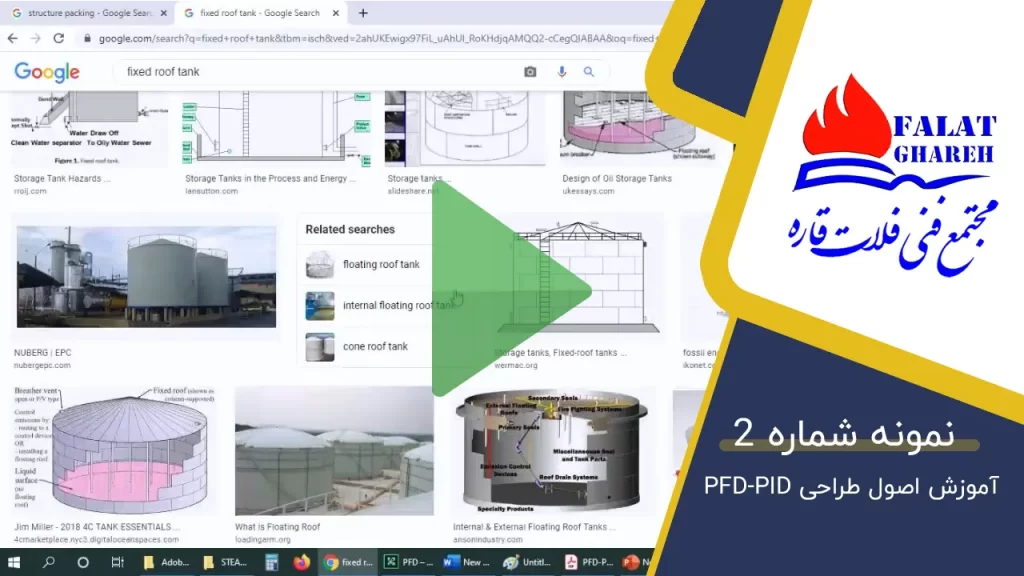The height and width of the screenshot is (576, 1024).
Task: Open the Adob... folder in the taskbar
Action: point(166,562)
